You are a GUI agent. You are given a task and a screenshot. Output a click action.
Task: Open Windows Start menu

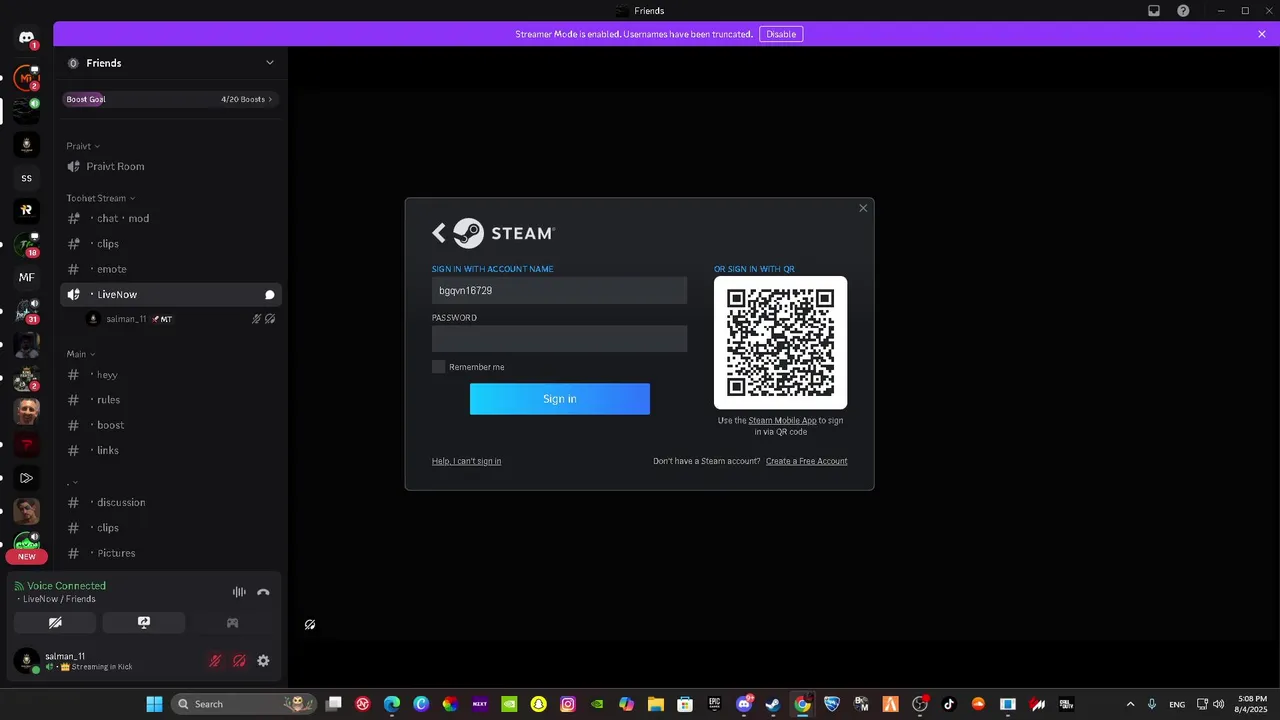pyautogui.click(x=154, y=704)
